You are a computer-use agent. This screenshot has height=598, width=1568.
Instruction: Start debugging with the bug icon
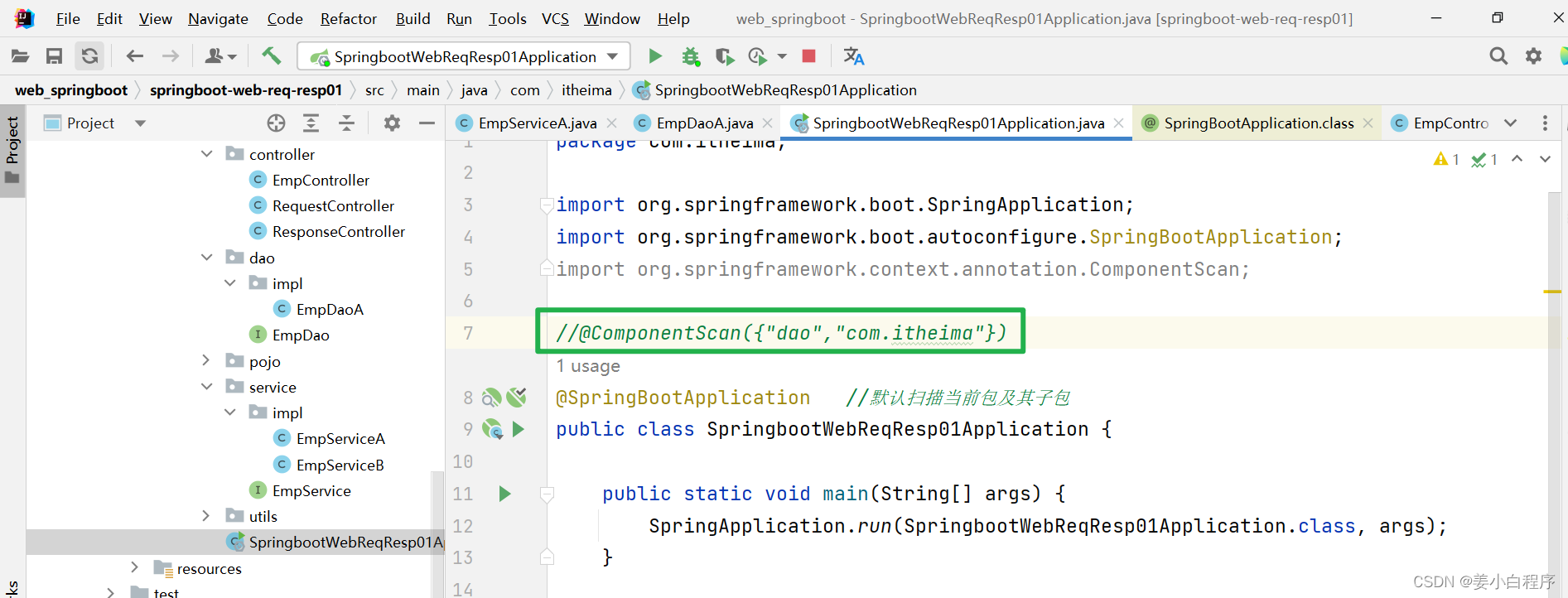pos(691,56)
